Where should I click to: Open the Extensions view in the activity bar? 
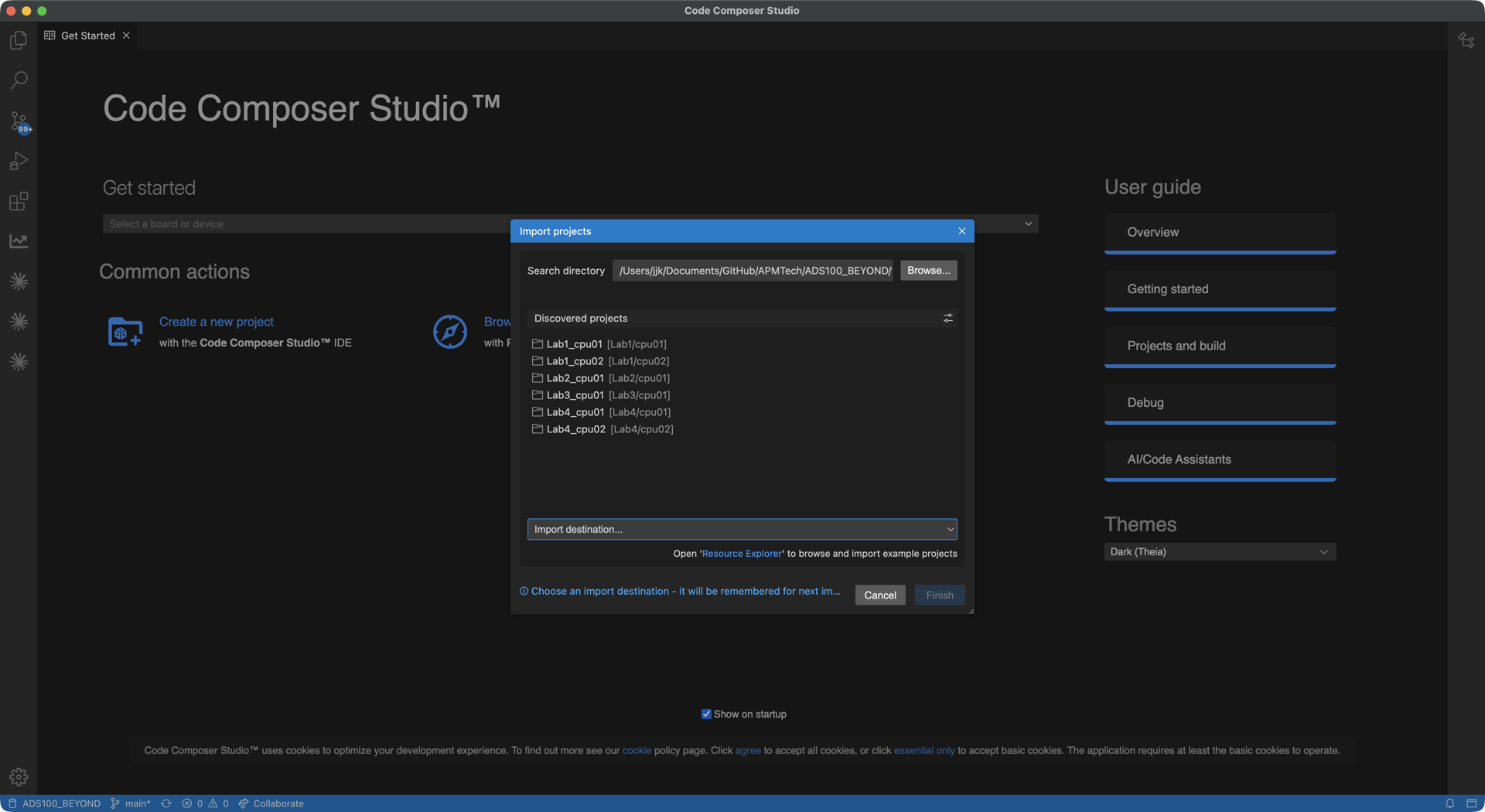19,201
